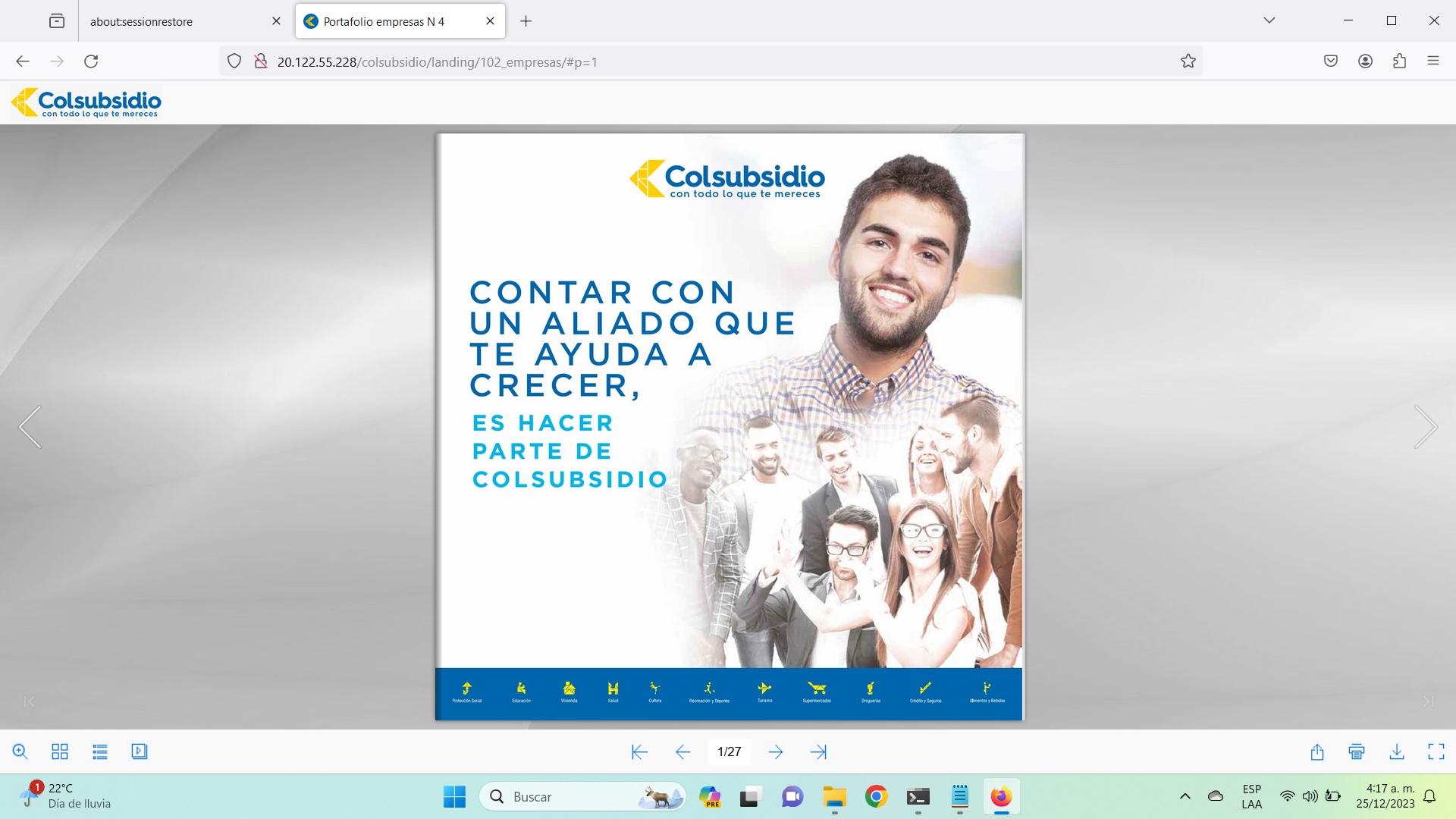Click the brochure cover page
Image resolution: width=1456 pixels, height=819 pixels.
click(729, 427)
